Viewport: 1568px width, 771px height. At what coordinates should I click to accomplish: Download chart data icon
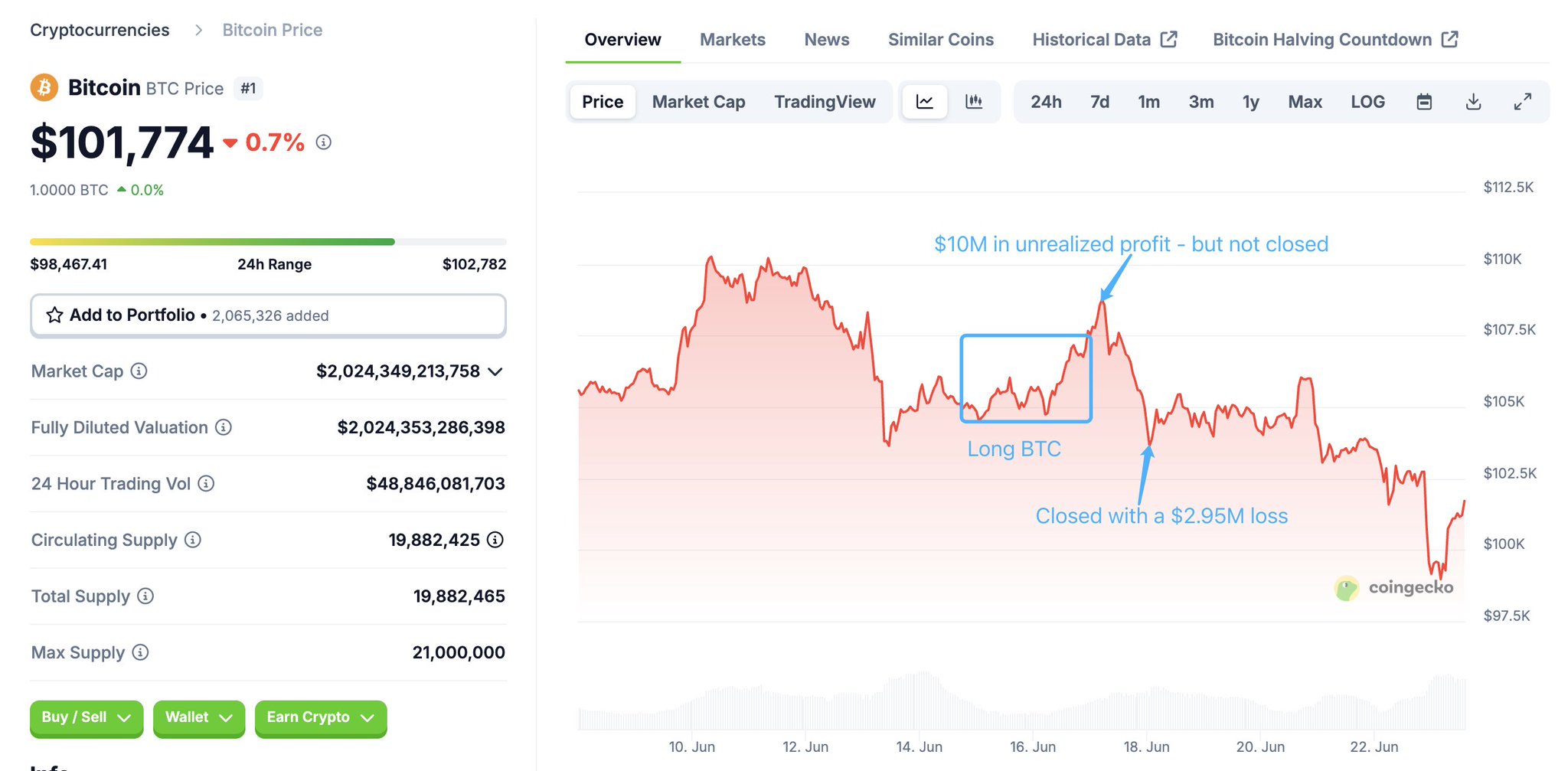point(1473,102)
